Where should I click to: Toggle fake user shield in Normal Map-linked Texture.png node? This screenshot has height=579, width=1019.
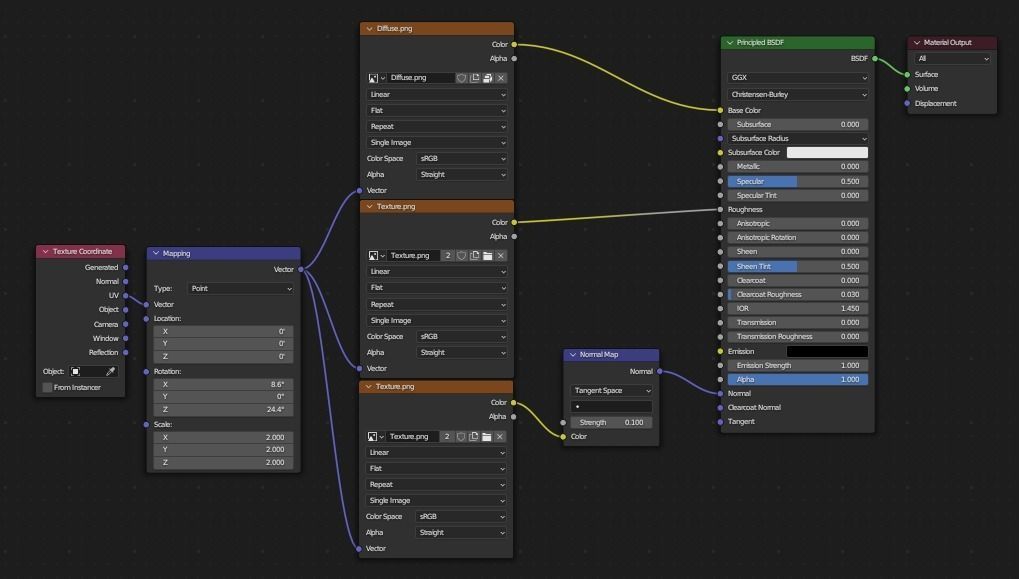pyautogui.click(x=461, y=437)
